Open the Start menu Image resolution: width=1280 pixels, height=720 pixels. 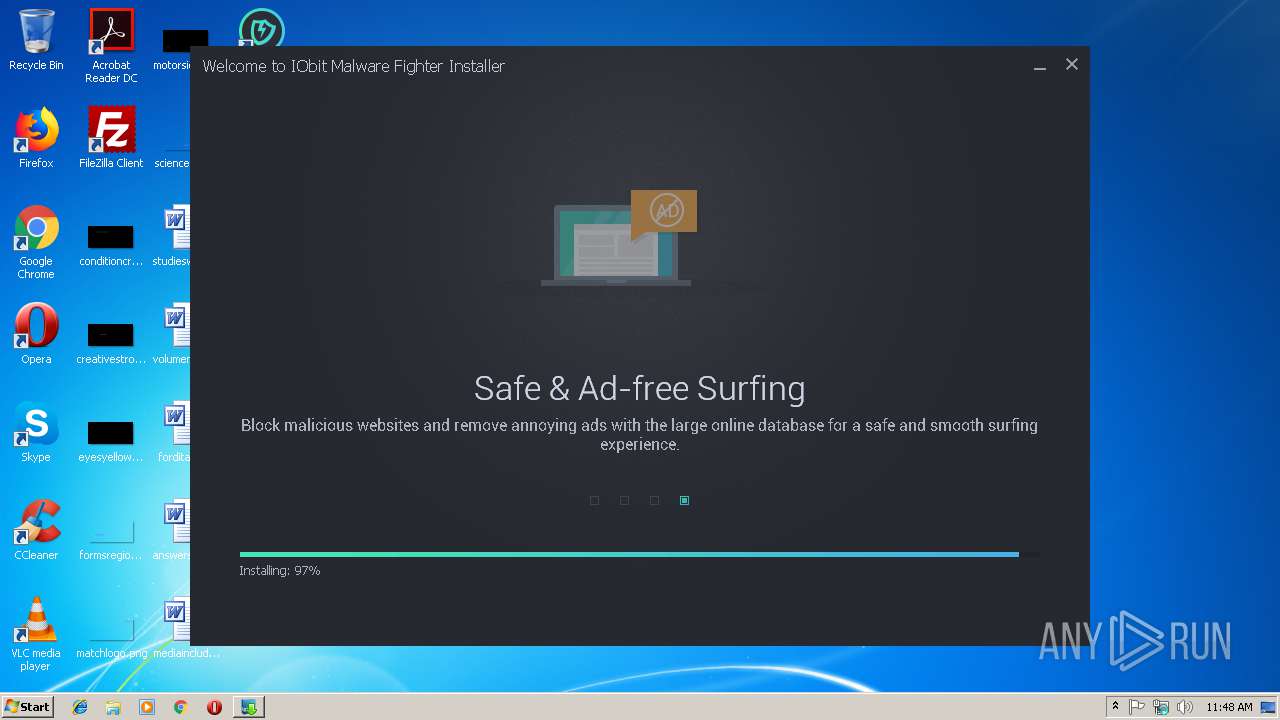click(28, 707)
